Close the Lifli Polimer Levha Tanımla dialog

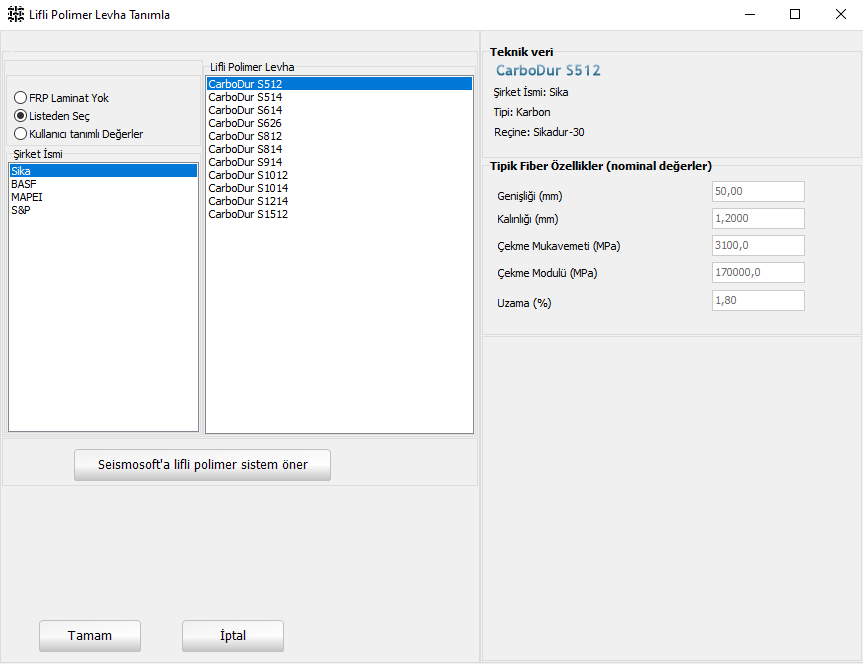(x=840, y=14)
